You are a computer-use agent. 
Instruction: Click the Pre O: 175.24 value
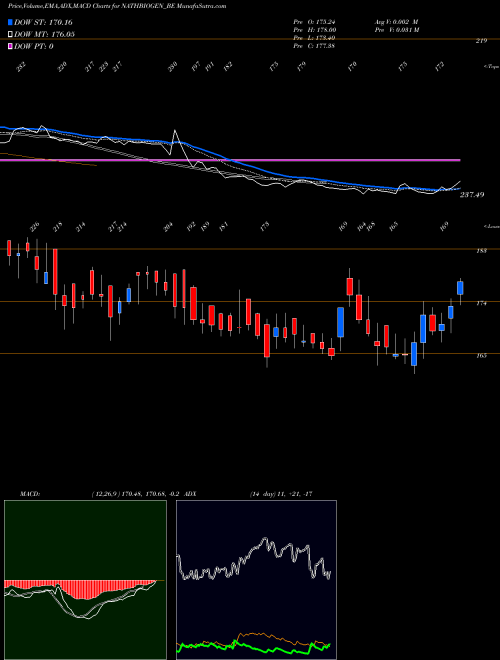pyautogui.click(x=314, y=22)
